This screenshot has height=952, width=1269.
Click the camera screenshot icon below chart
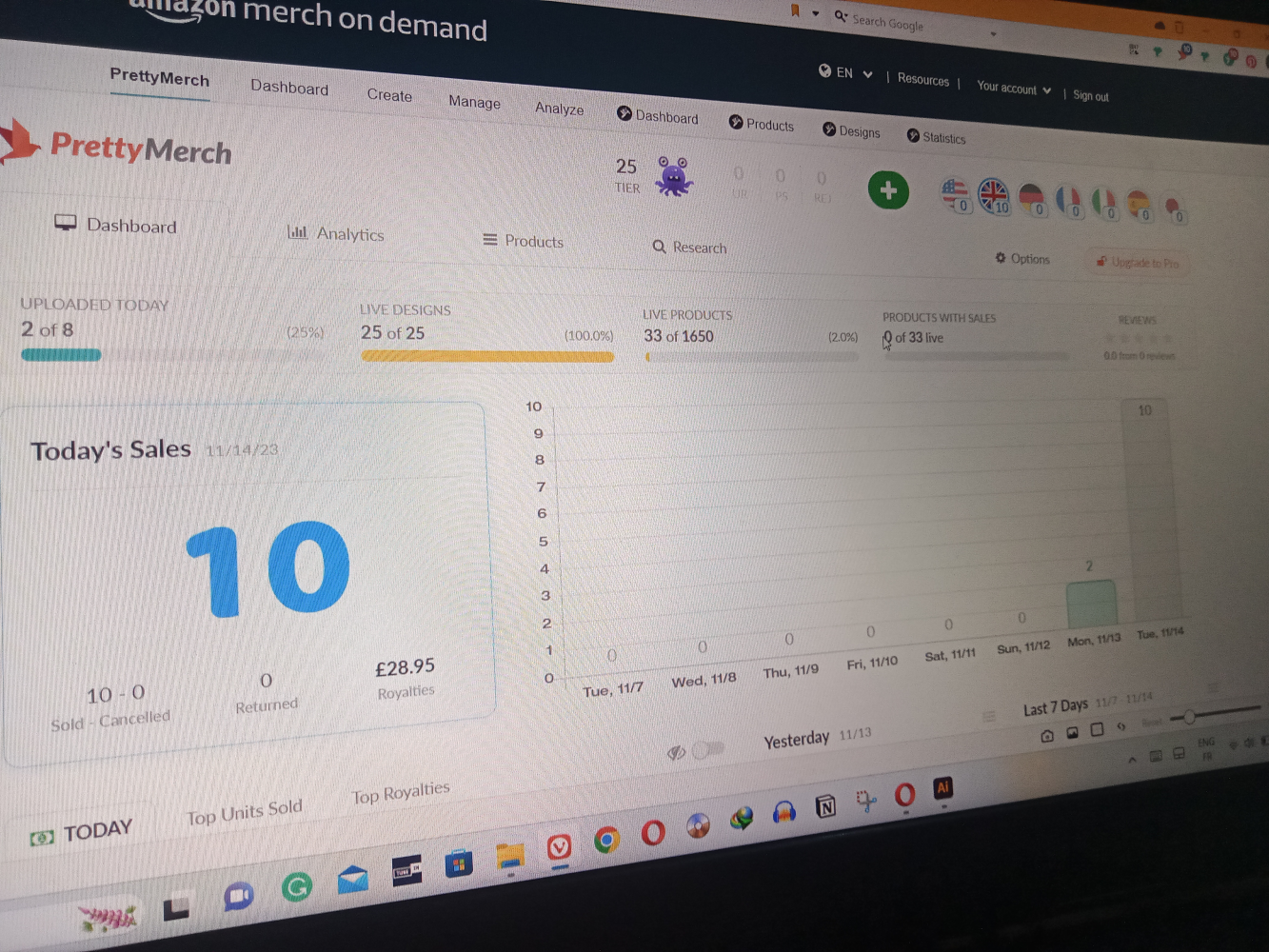1047,736
